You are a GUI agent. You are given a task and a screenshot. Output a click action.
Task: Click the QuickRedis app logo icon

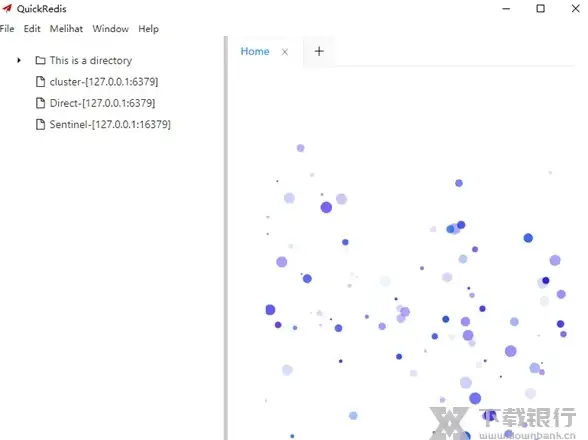coord(8,8)
